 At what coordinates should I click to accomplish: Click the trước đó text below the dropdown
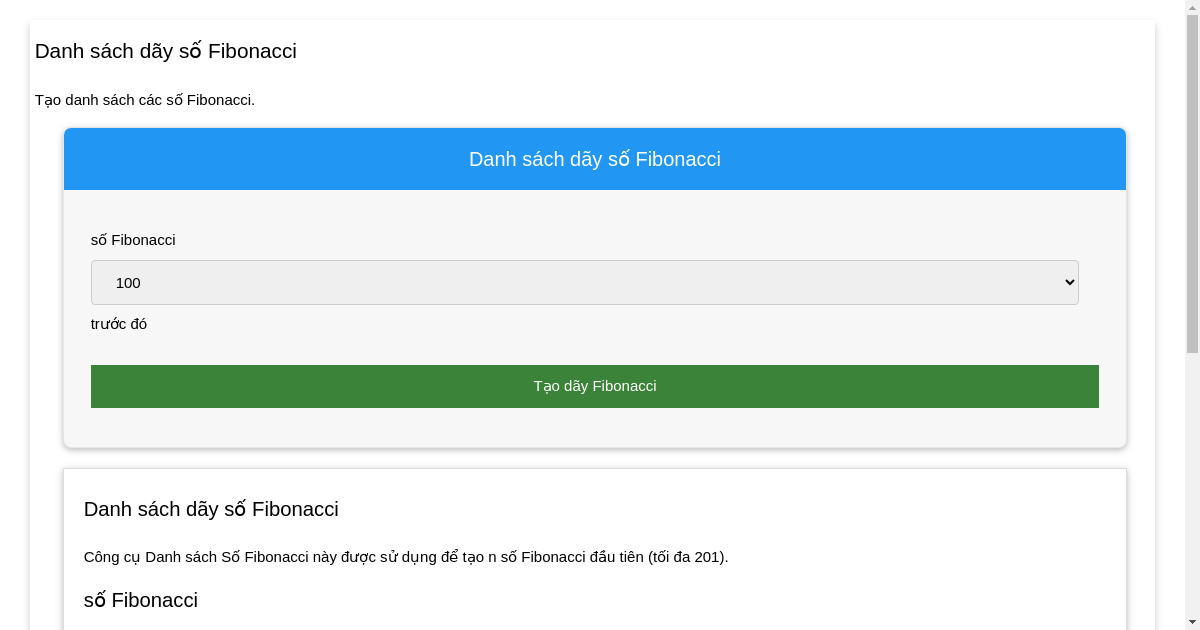pos(119,324)
